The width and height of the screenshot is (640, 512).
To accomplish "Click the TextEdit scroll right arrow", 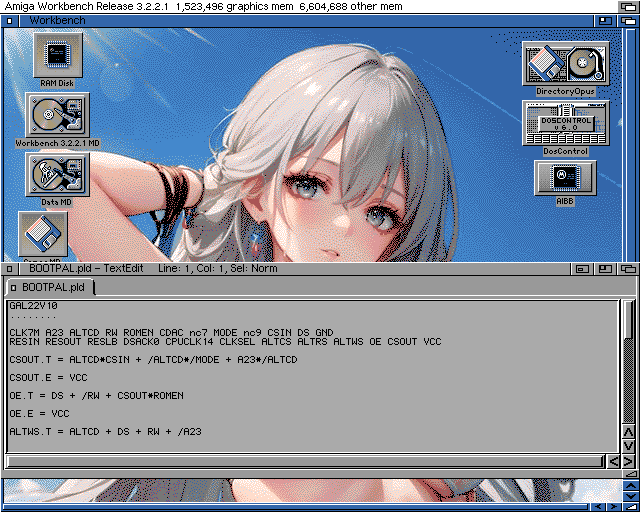I will pyautogui.click(x=628, y=461).
